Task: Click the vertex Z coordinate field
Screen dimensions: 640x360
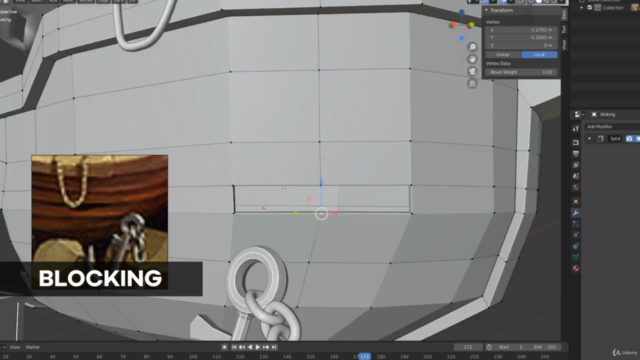Action: [x=521, y=45]
